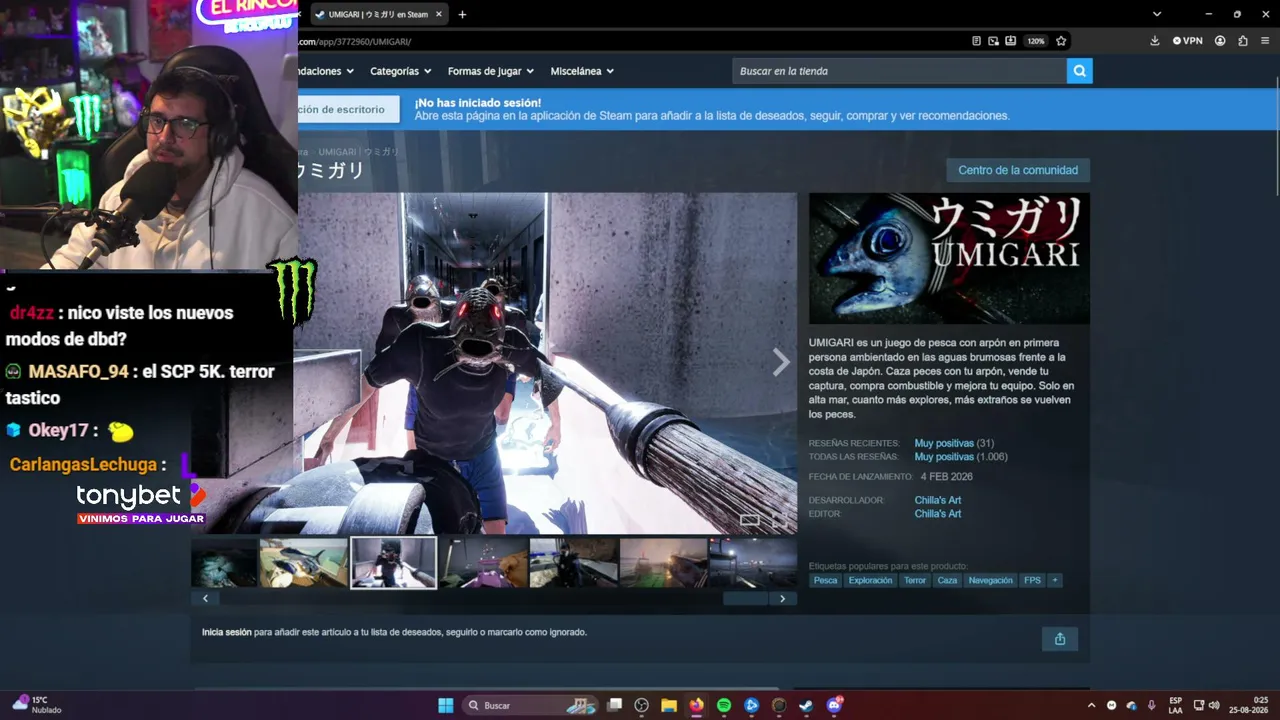
Task: Click the network icon in the system tray
Action: point(1199,705)
